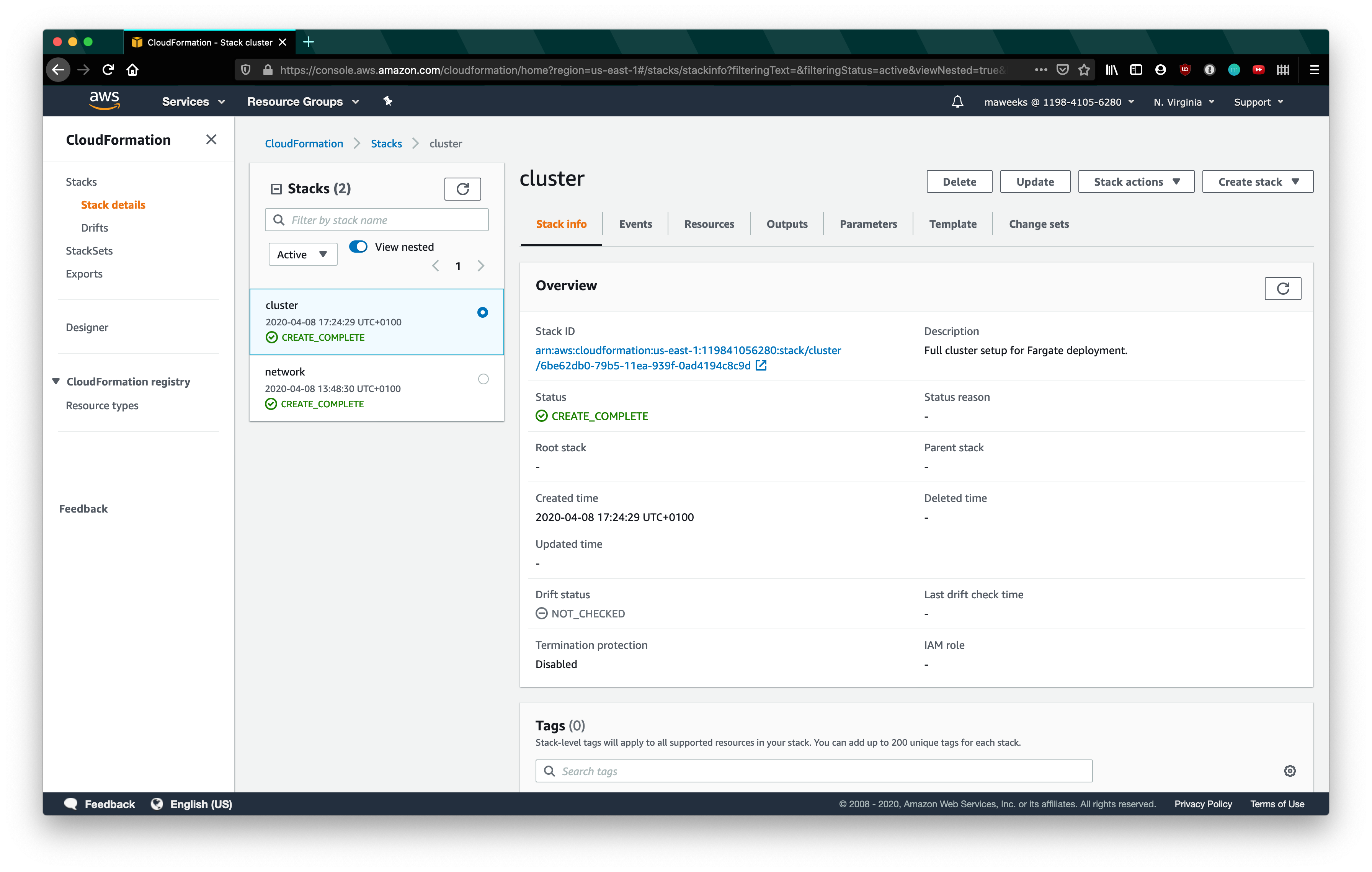
Task: Click the Delete button
Action: [x=959, y=182]
